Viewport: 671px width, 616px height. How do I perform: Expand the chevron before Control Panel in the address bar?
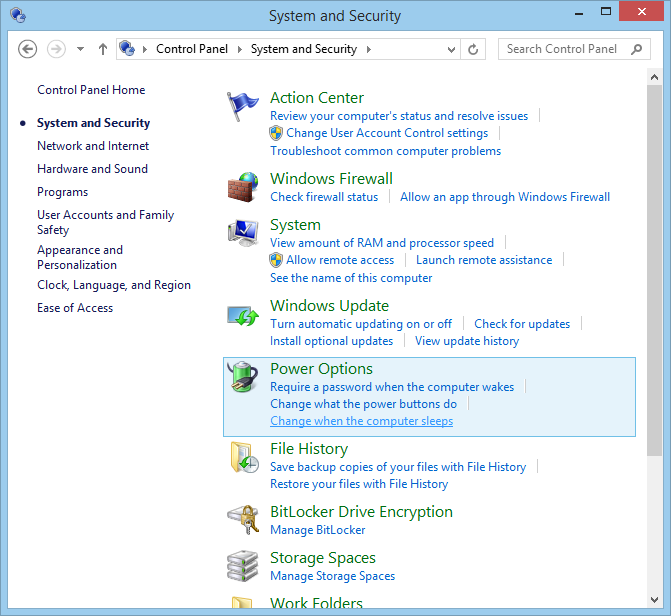coord(145,50)
